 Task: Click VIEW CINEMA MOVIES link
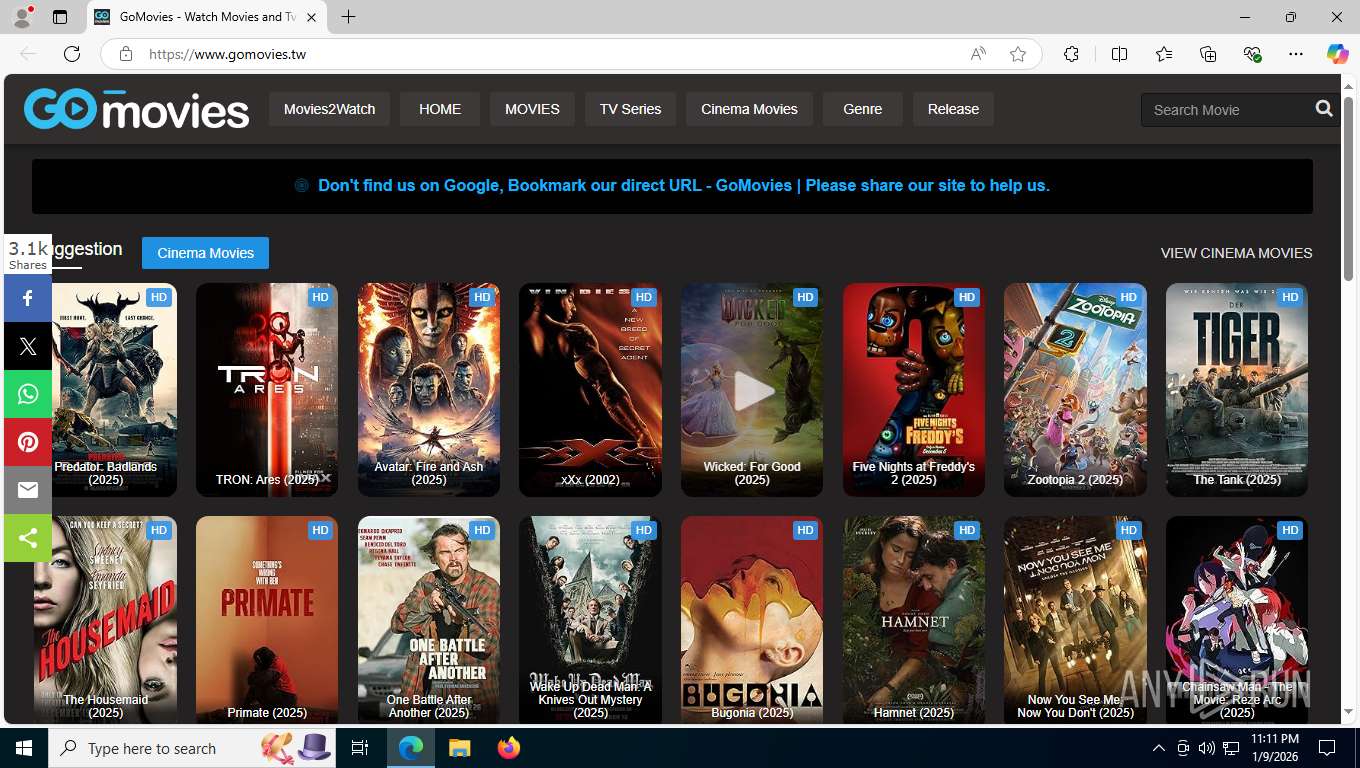click(1236, 253)
